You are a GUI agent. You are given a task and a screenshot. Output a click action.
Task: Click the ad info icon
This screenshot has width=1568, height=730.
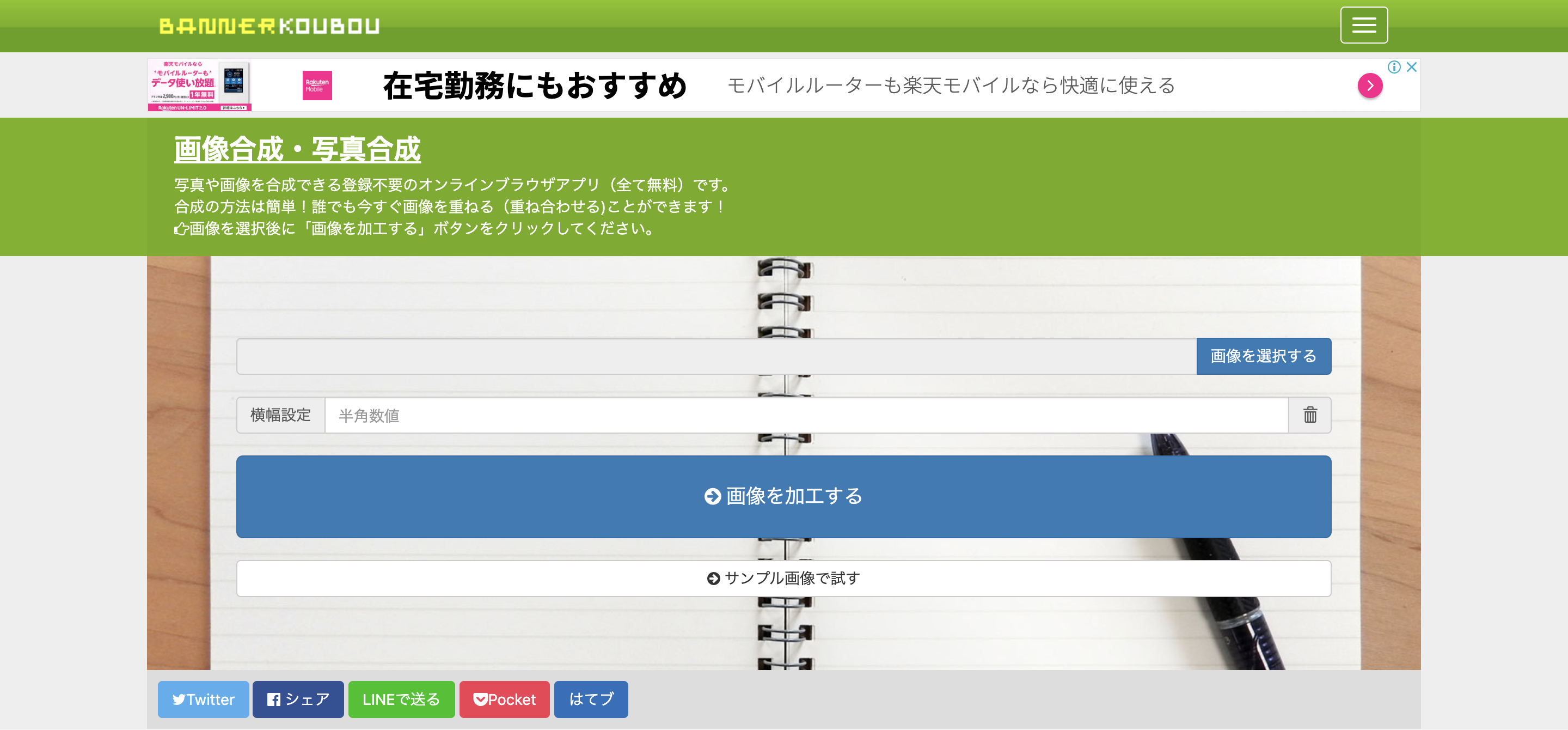point(1394,66)
